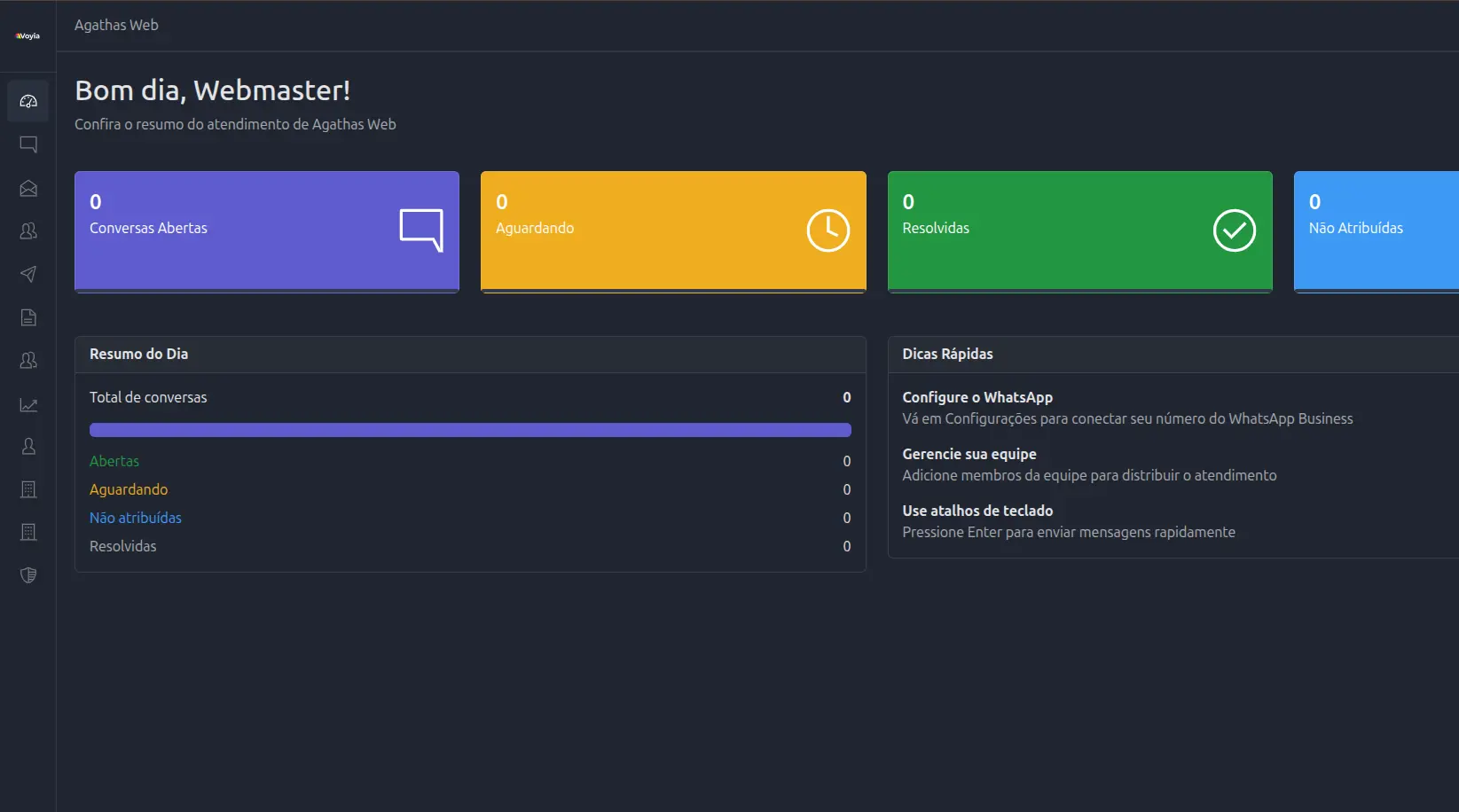Click the Agathas Web header title
This screenshot has width=1459, height=812.
coord(116,25)
